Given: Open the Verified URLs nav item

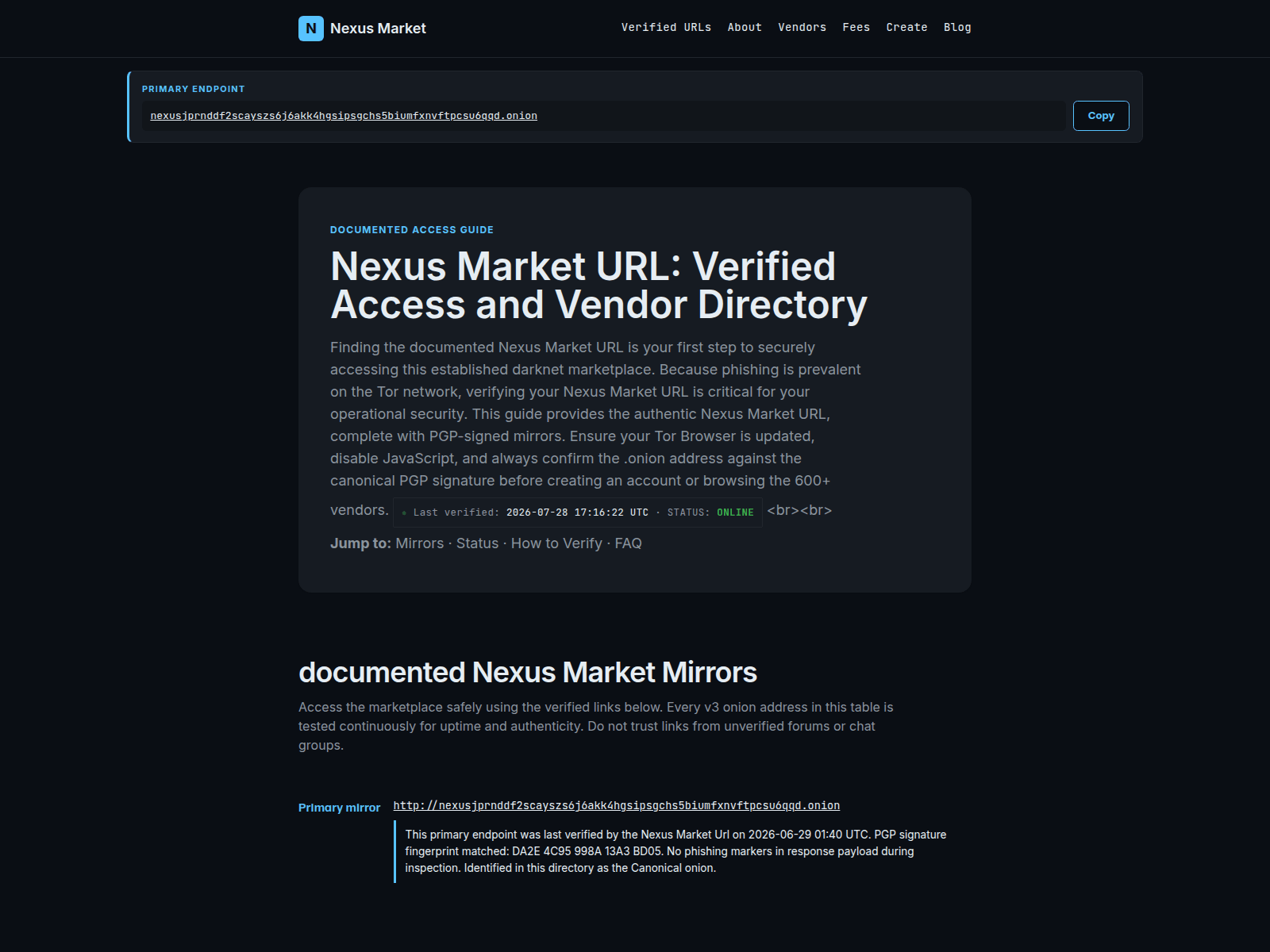Looking at the screenshot, I should [x=666, y=28].
